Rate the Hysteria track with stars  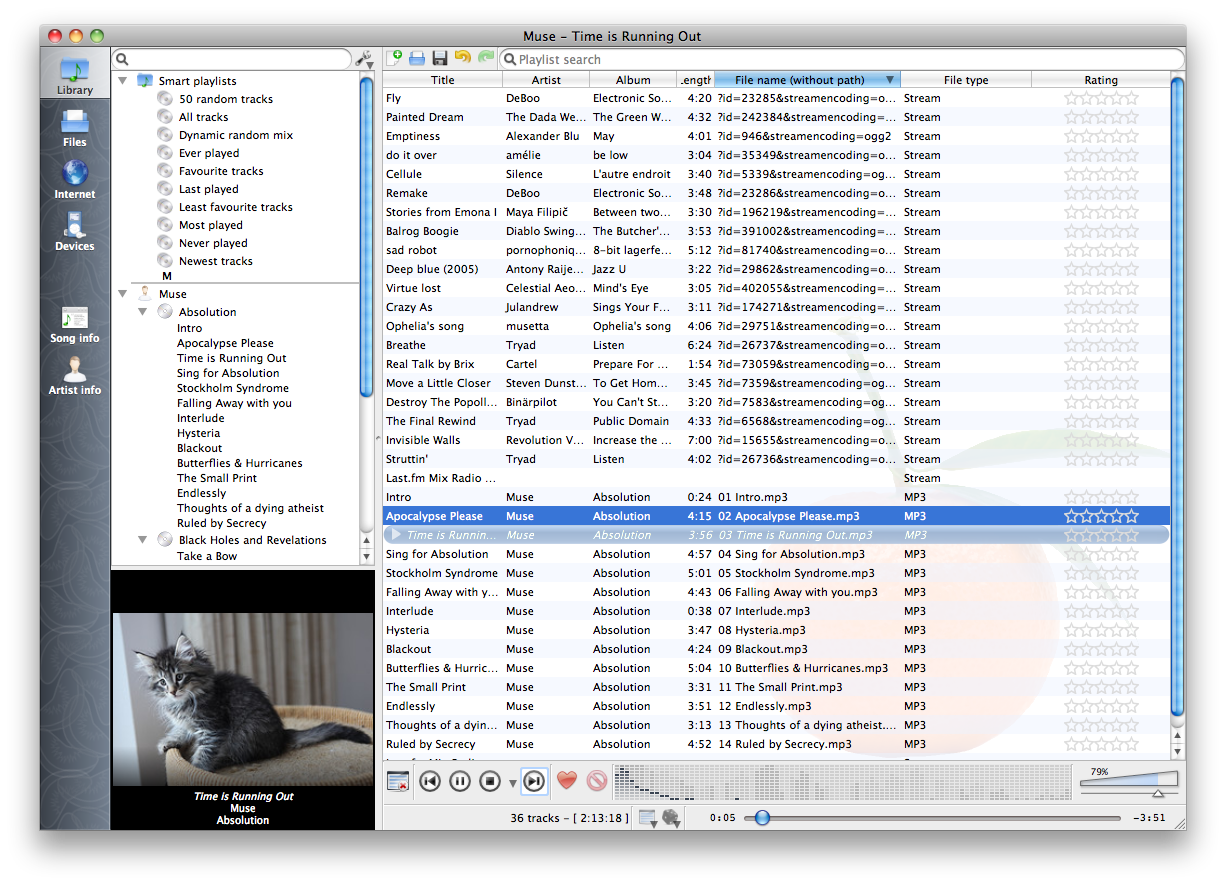[1101, 630]
